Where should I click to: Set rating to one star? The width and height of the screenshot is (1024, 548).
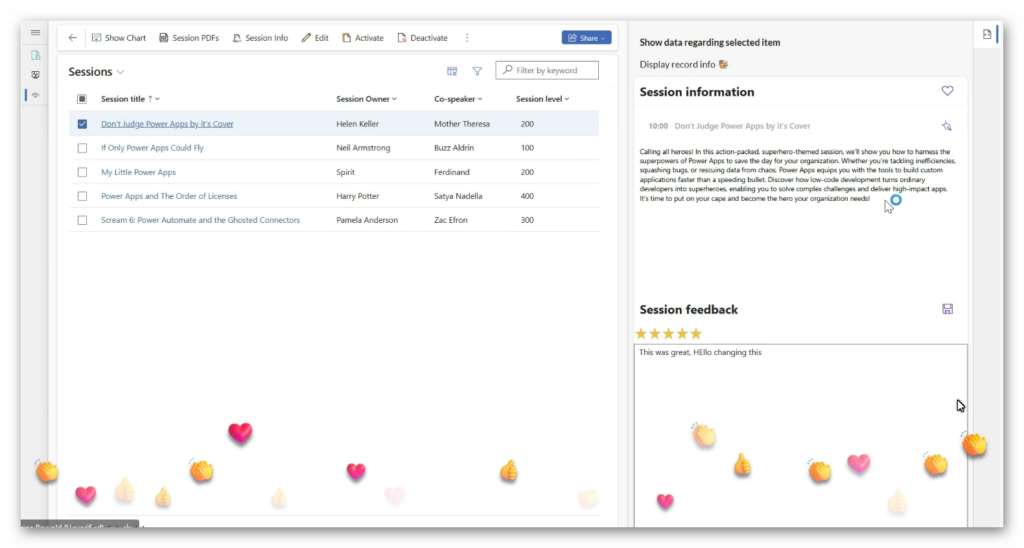tap(641, 334)
